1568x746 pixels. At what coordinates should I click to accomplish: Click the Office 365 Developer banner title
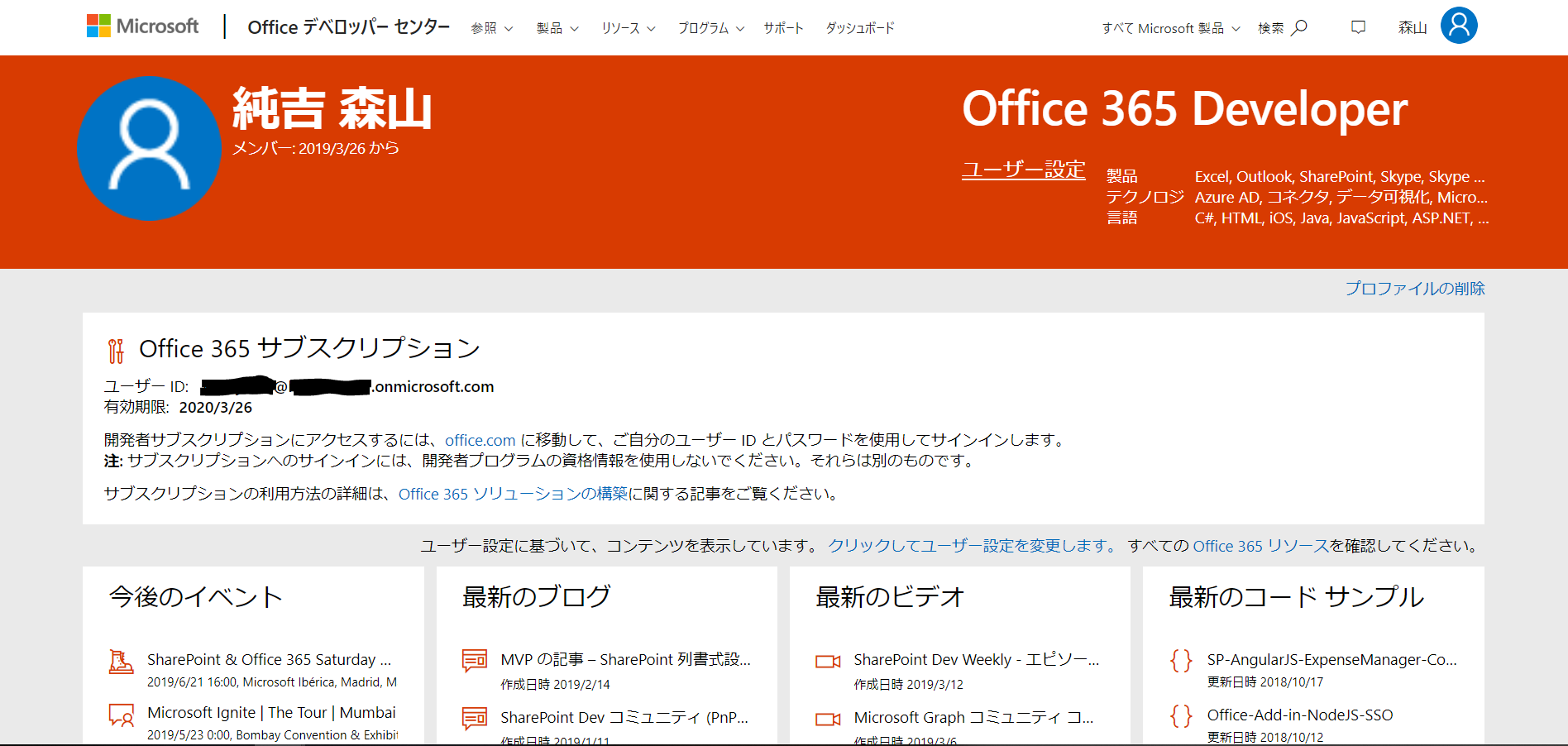tap(1185, 109)
